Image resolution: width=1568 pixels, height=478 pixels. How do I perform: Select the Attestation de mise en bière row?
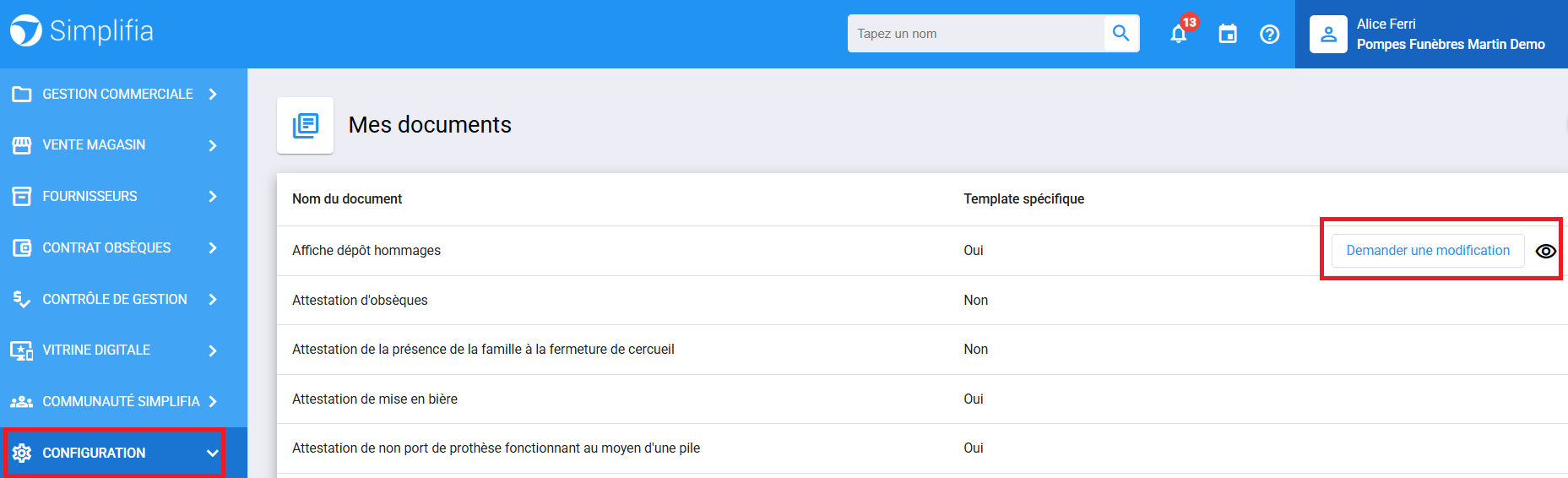click(x=375, y=399)
